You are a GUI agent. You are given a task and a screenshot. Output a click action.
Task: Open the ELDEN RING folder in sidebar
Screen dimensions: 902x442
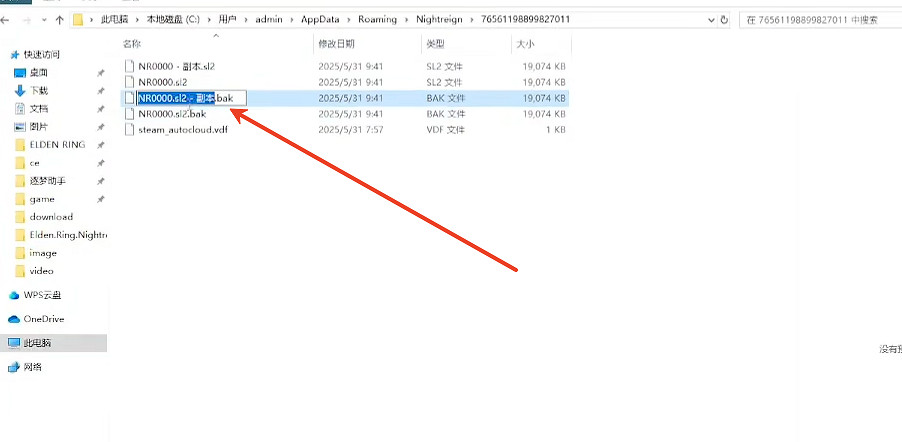pyautogui.click(x=57, y=145)
